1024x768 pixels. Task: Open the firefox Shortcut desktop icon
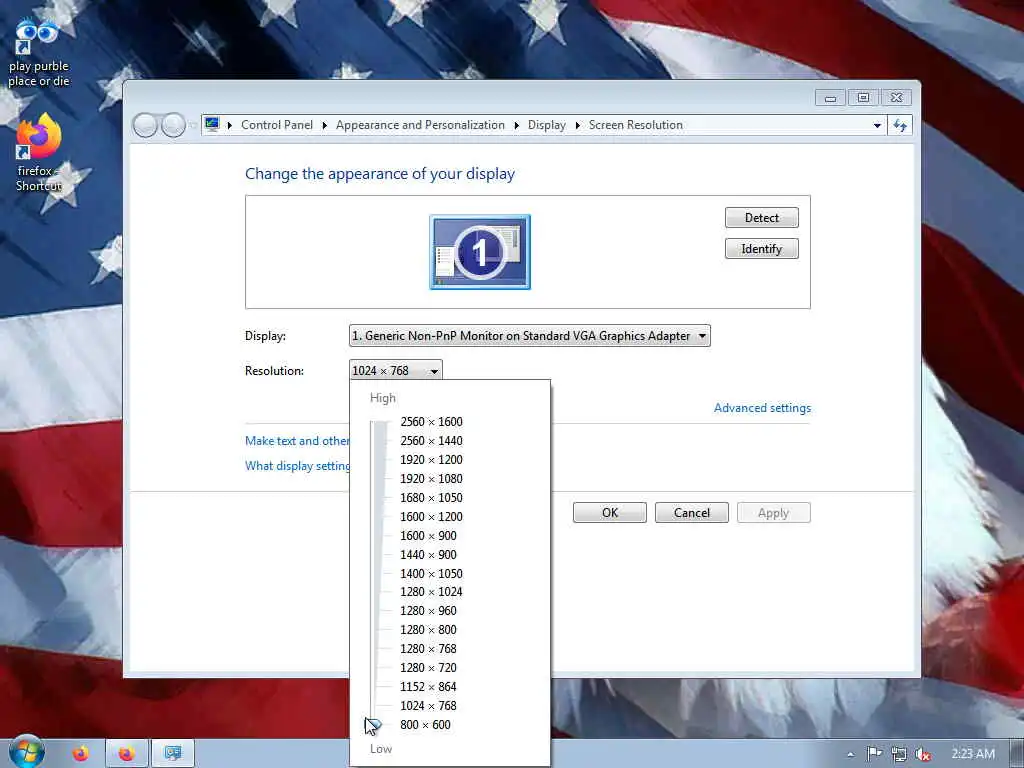(39, 153)
